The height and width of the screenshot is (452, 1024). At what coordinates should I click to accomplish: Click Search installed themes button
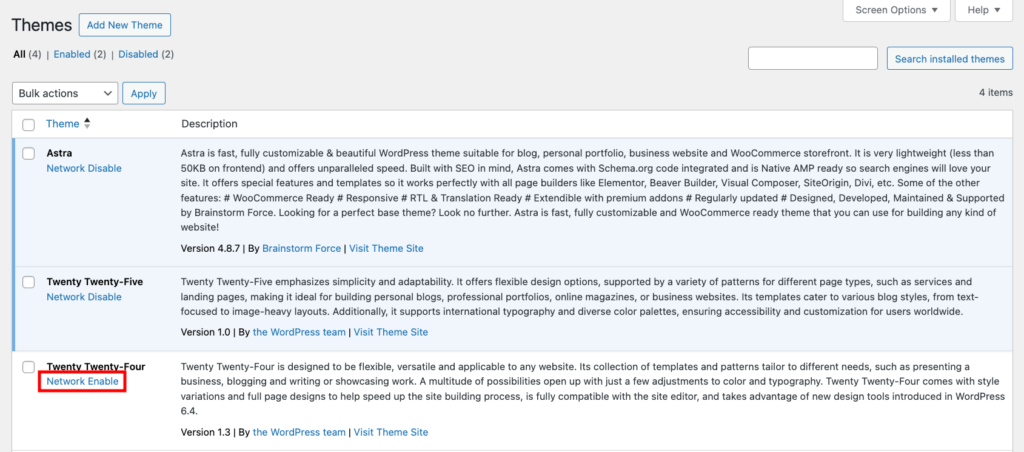pos(949,59)
